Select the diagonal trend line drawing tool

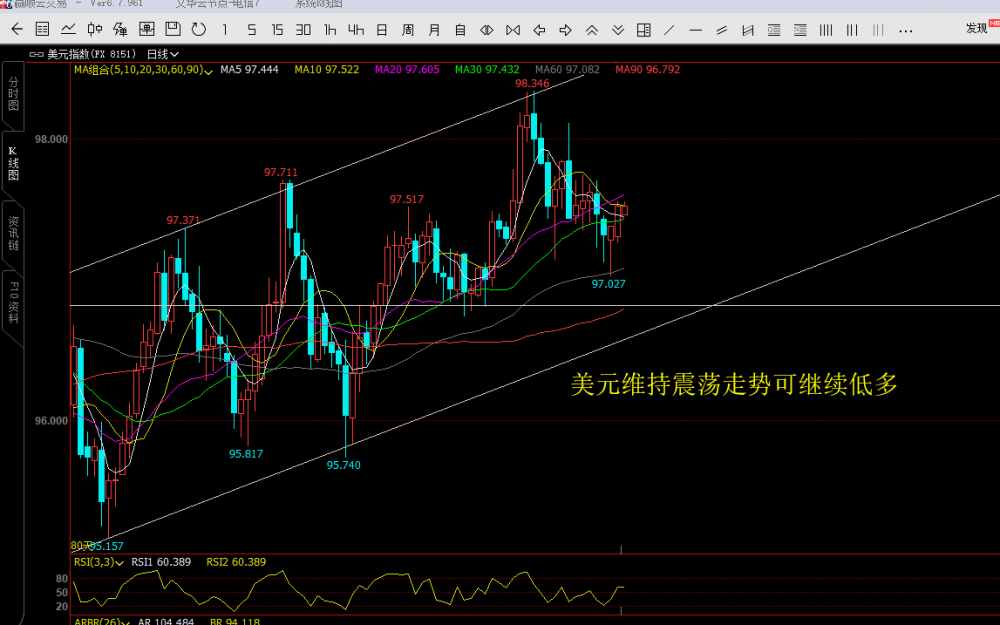pos(670,29)
